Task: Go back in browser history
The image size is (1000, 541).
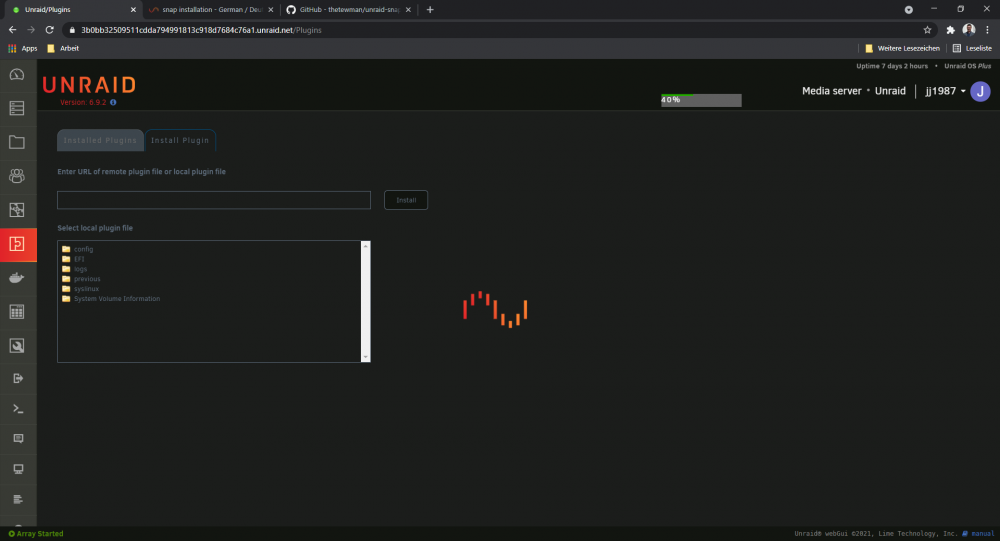Action: click(12, 30)
